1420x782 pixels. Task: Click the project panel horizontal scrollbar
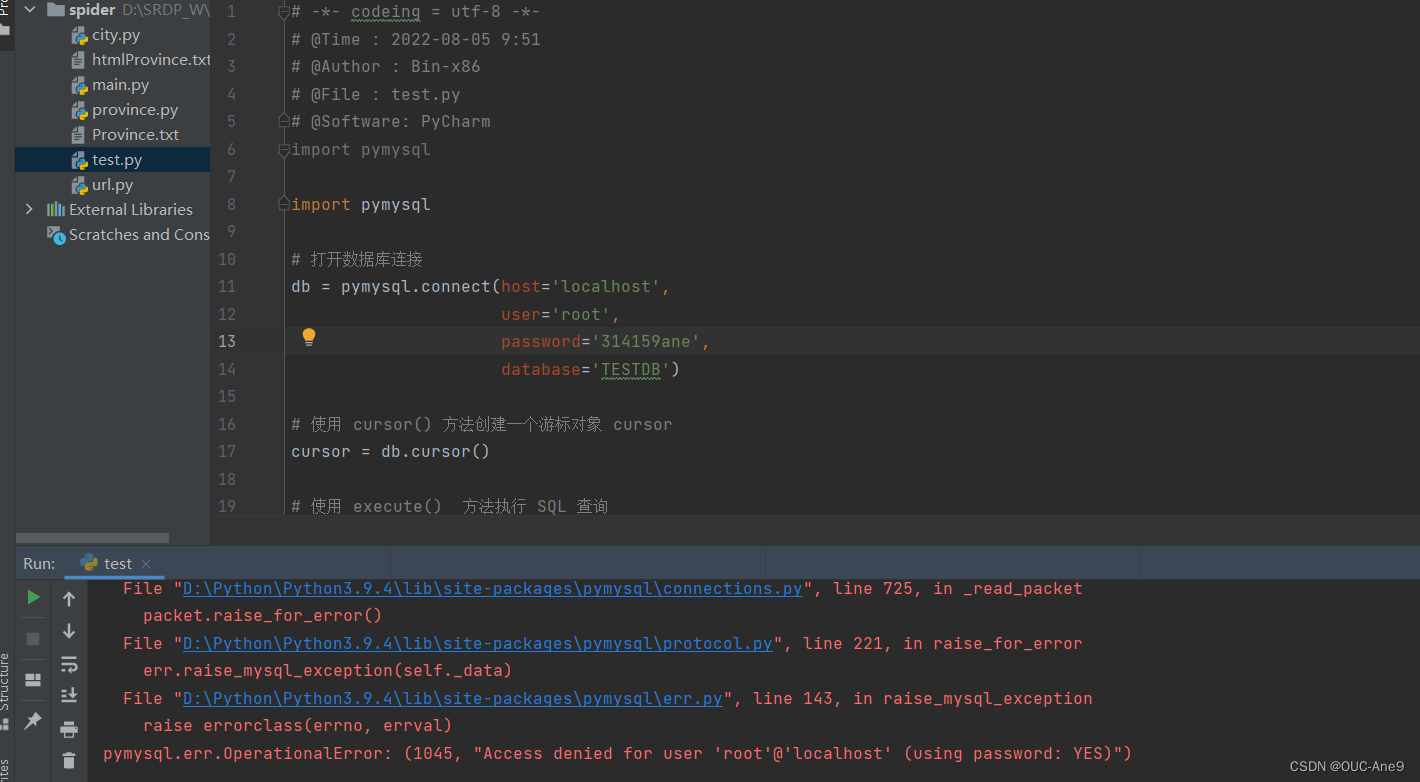(93, 538)
